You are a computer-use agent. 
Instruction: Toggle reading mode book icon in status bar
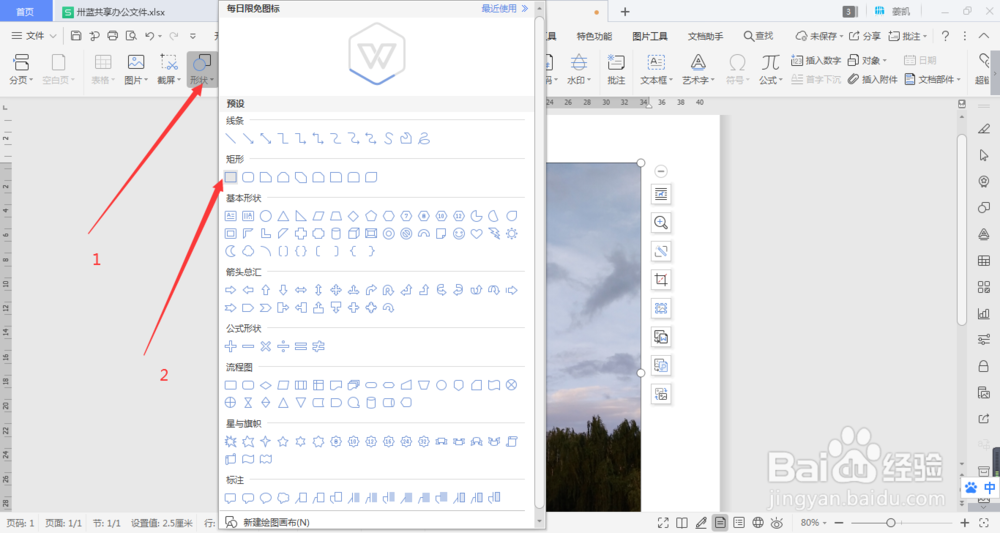click(682, 523)
